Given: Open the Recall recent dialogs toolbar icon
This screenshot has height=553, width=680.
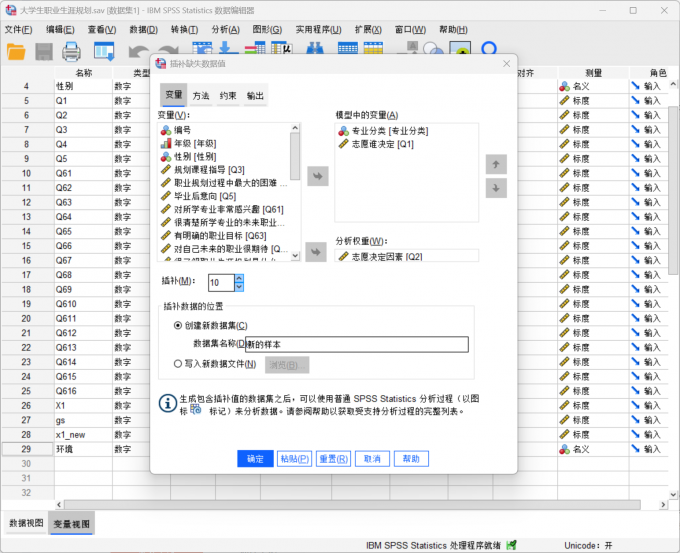Looking at the screenshot, I should coord(104,52).
